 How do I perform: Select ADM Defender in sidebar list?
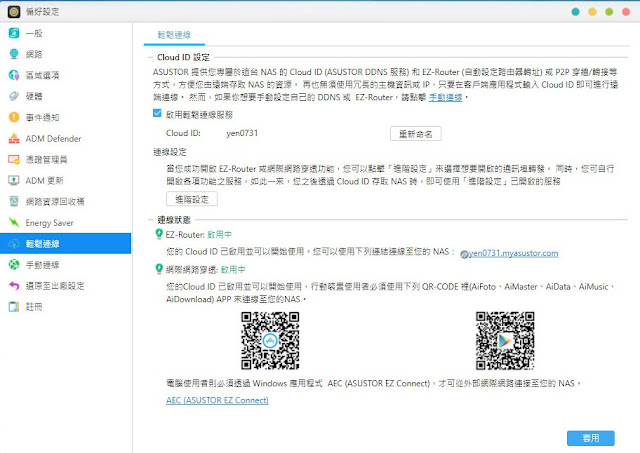(65, 138)
